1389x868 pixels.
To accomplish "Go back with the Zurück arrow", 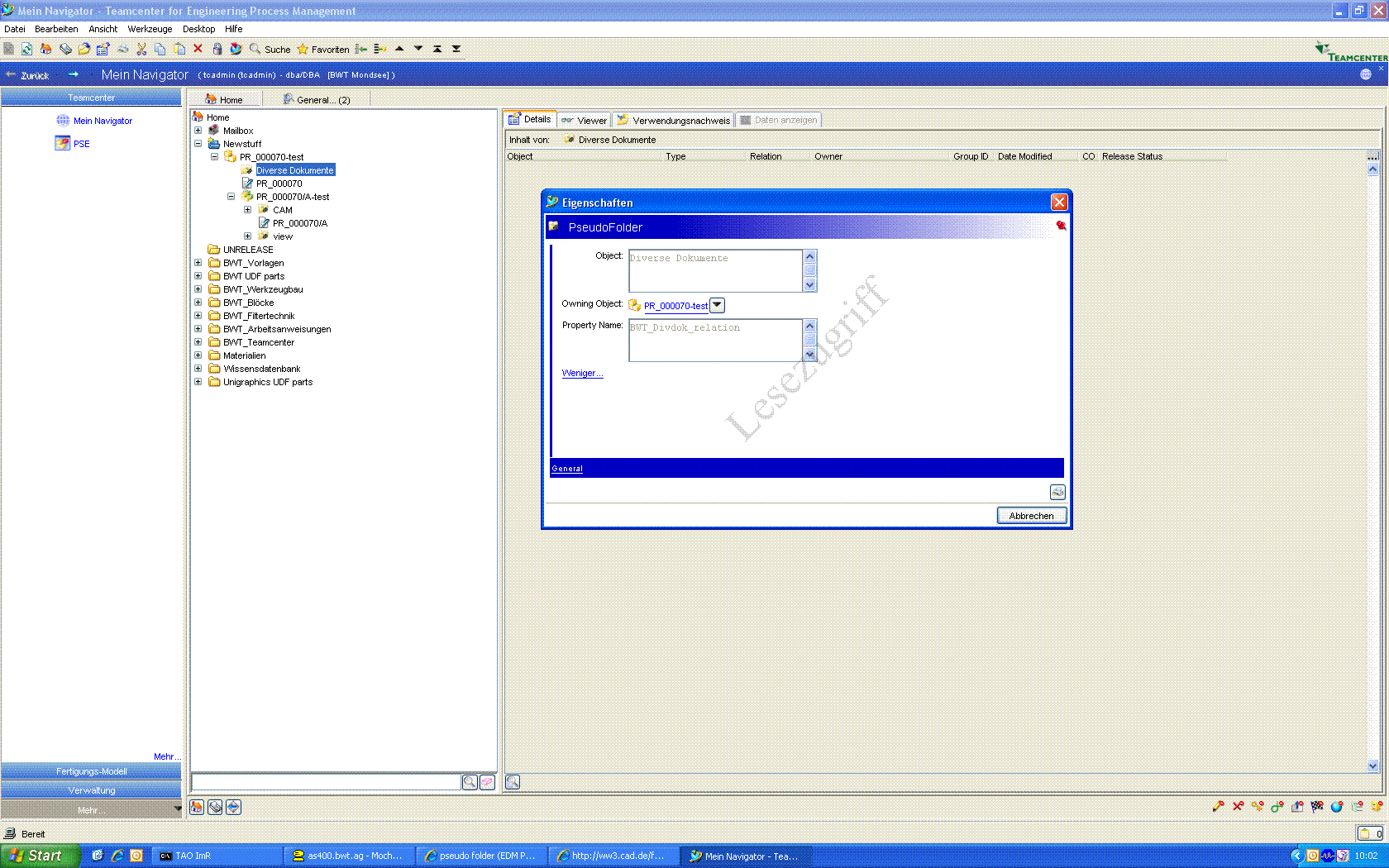I will click(x=27, y=74).
